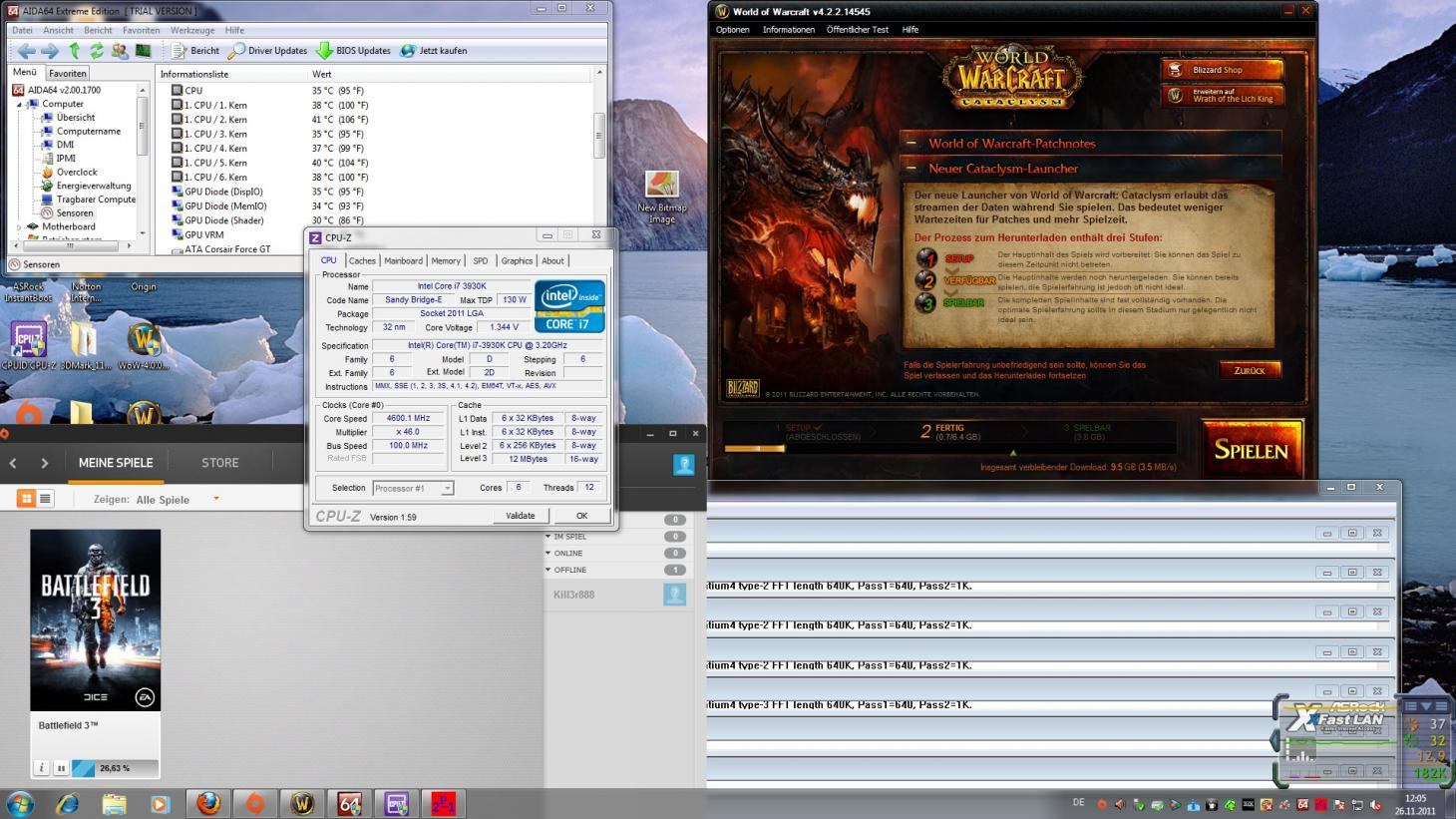Screen dimensions: 1456x819
Task: Switch to Favoriten tab in AIDA64 sidebar
Action: 68,73
